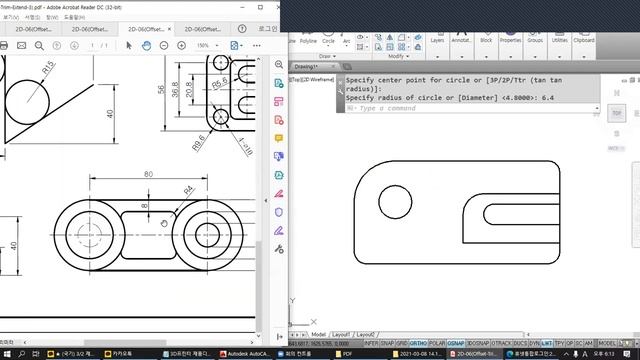Go to next page in Acrobat
This screenshot has width=640, height=360.
coord(74,45)
